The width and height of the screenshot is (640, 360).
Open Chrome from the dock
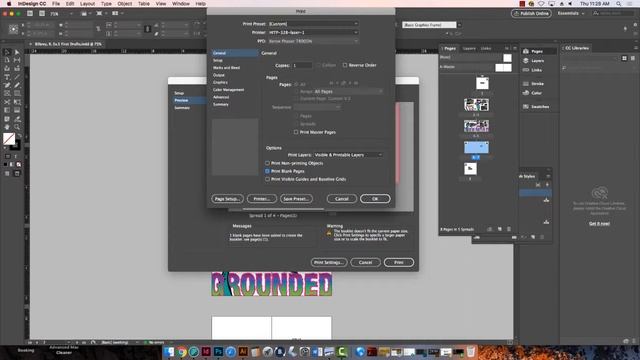coord(182,351)
